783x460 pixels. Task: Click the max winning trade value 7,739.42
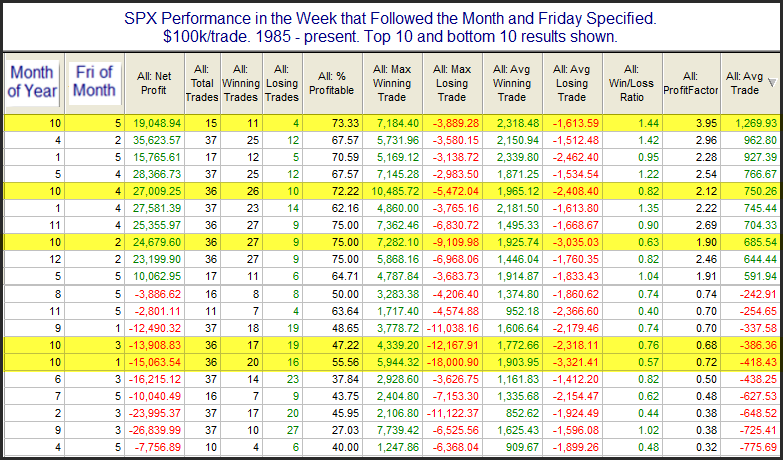coord(399,431)
